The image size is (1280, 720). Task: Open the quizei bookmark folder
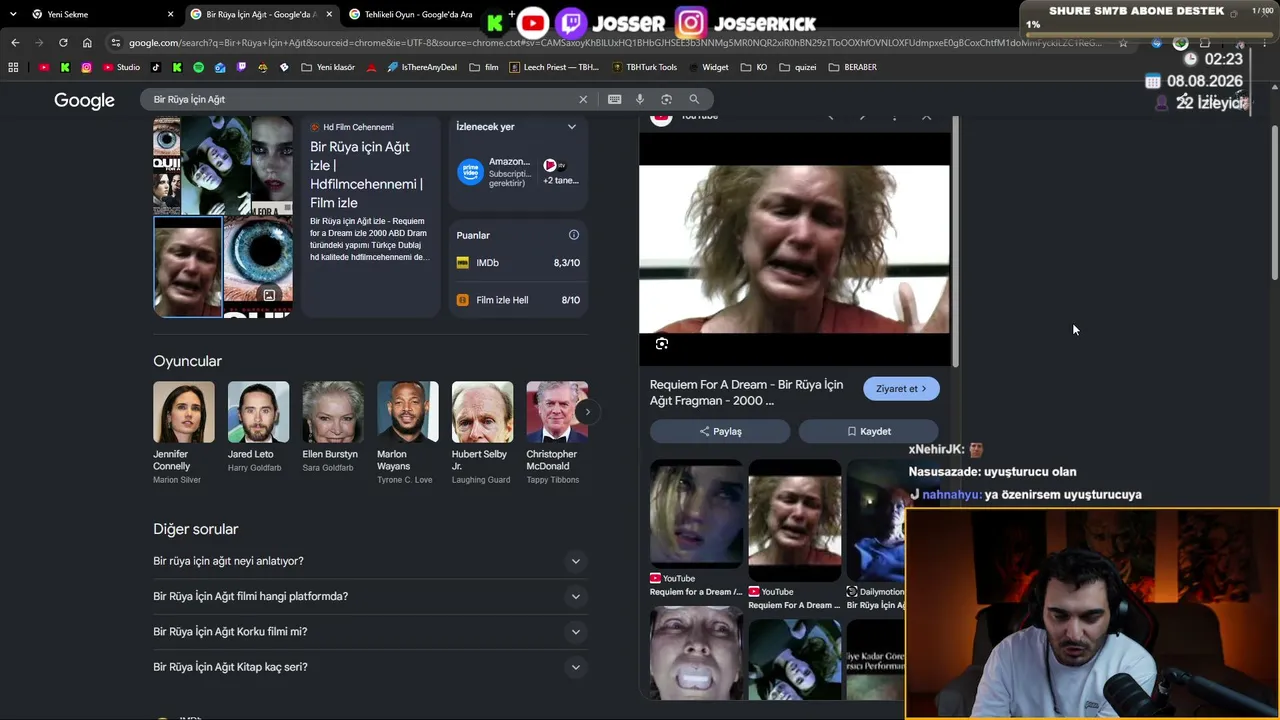[x=798, y=67]
